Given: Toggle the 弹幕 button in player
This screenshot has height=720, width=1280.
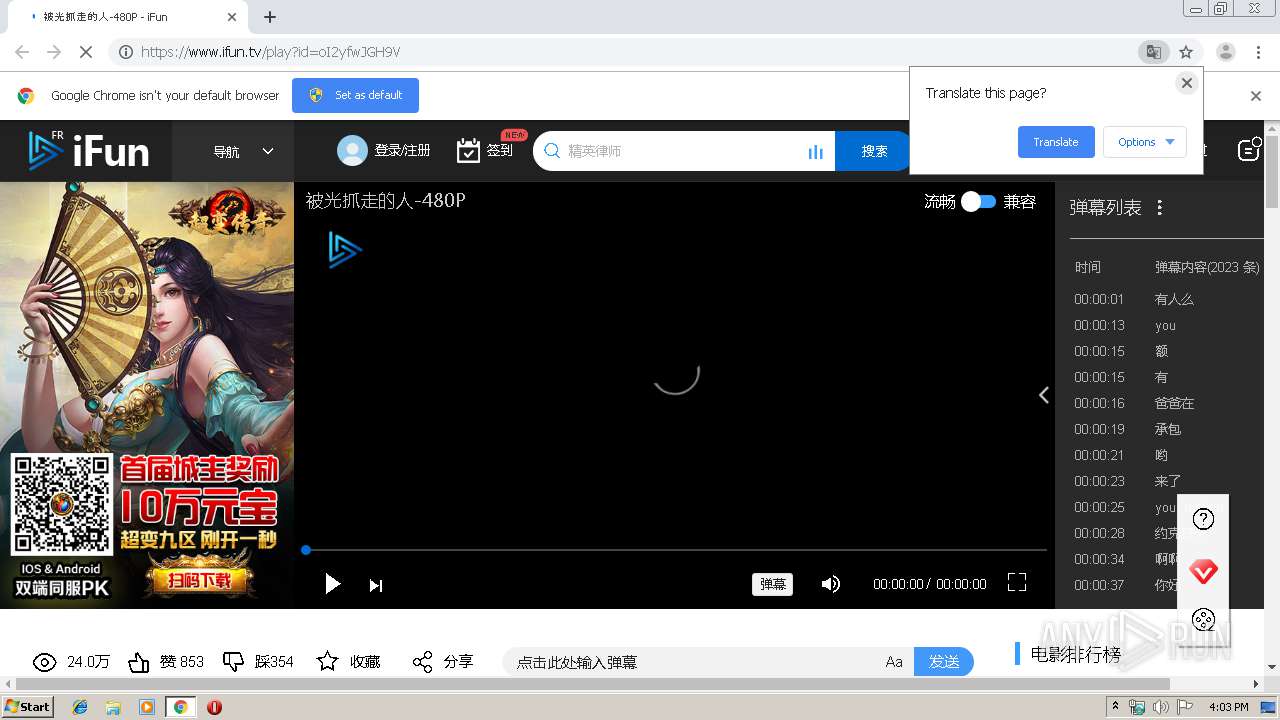Looking at the screenshot, I should click(x=773, y=584).
